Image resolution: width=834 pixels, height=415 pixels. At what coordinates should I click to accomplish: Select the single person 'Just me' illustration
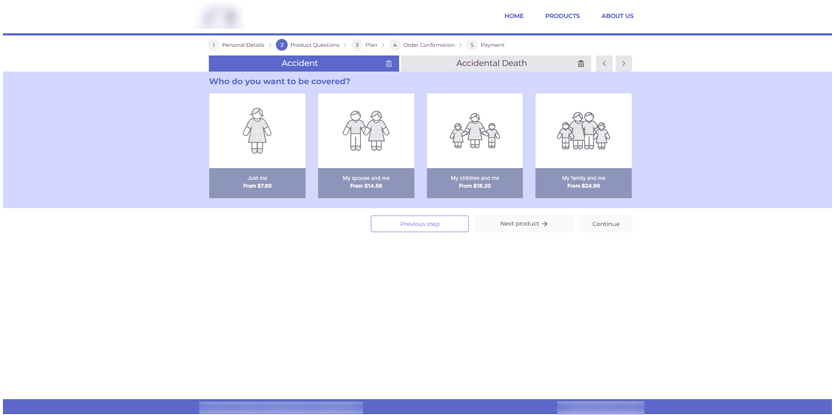click(x=257, y=130)
